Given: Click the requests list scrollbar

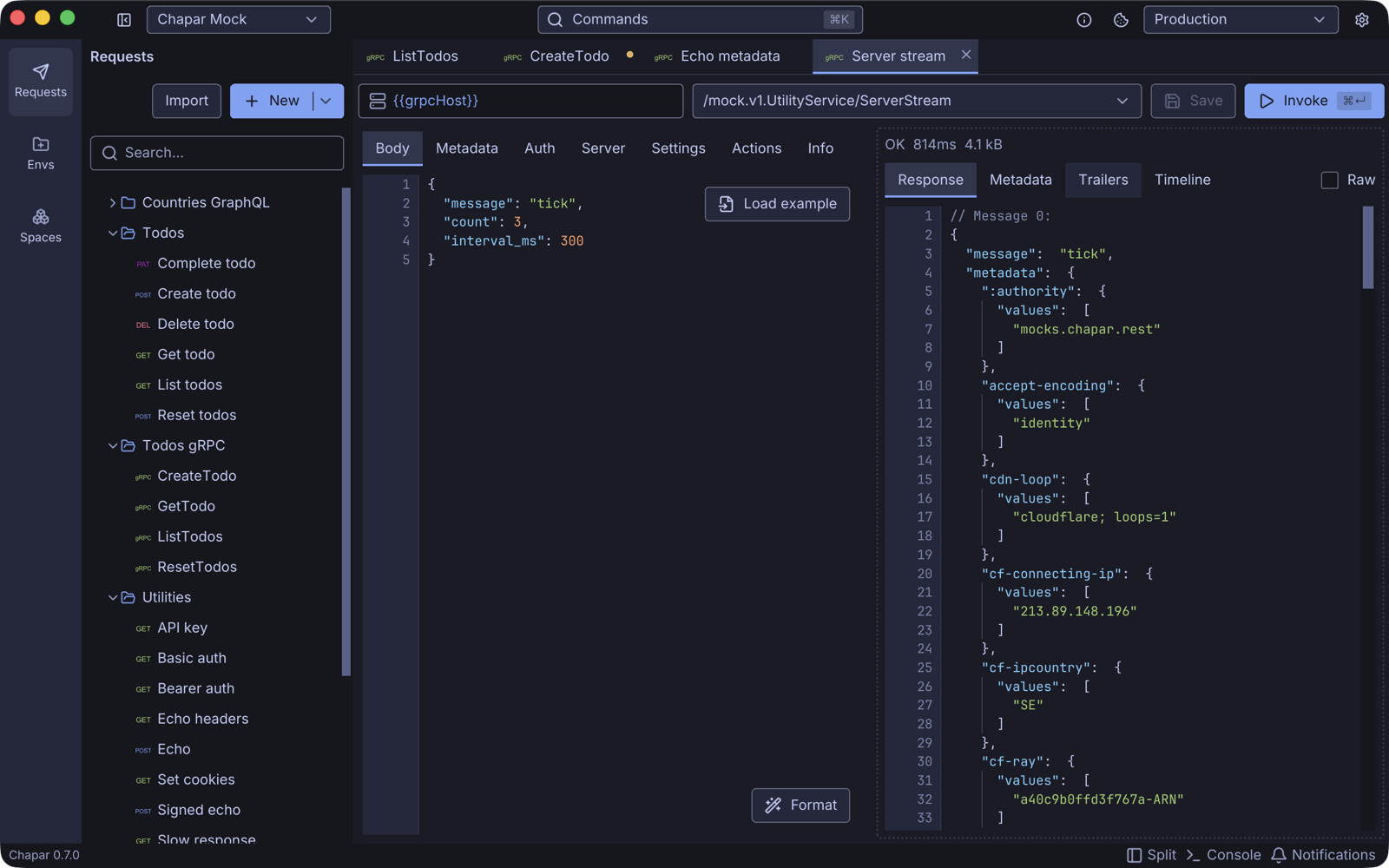Looking at the screenshot, I should click(346, 431).
